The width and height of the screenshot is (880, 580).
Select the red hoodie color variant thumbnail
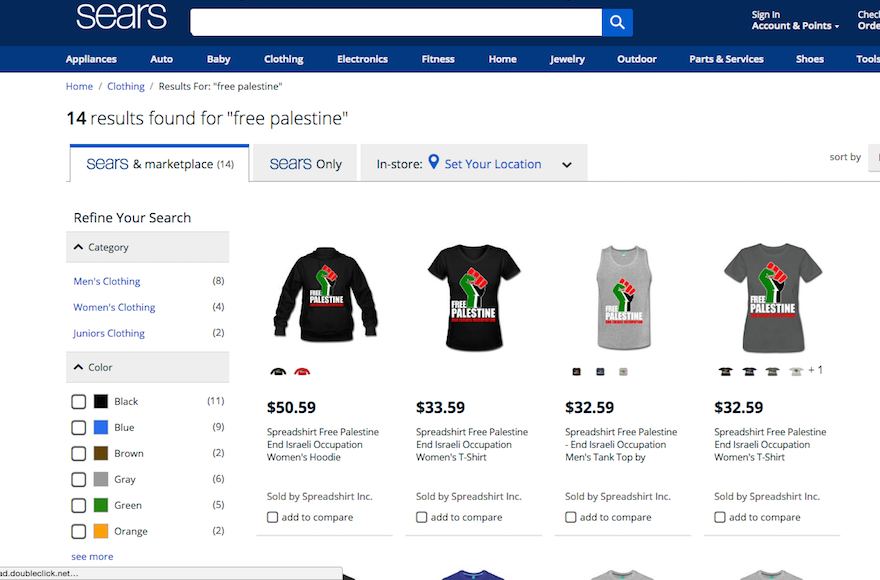click(302, 371)
